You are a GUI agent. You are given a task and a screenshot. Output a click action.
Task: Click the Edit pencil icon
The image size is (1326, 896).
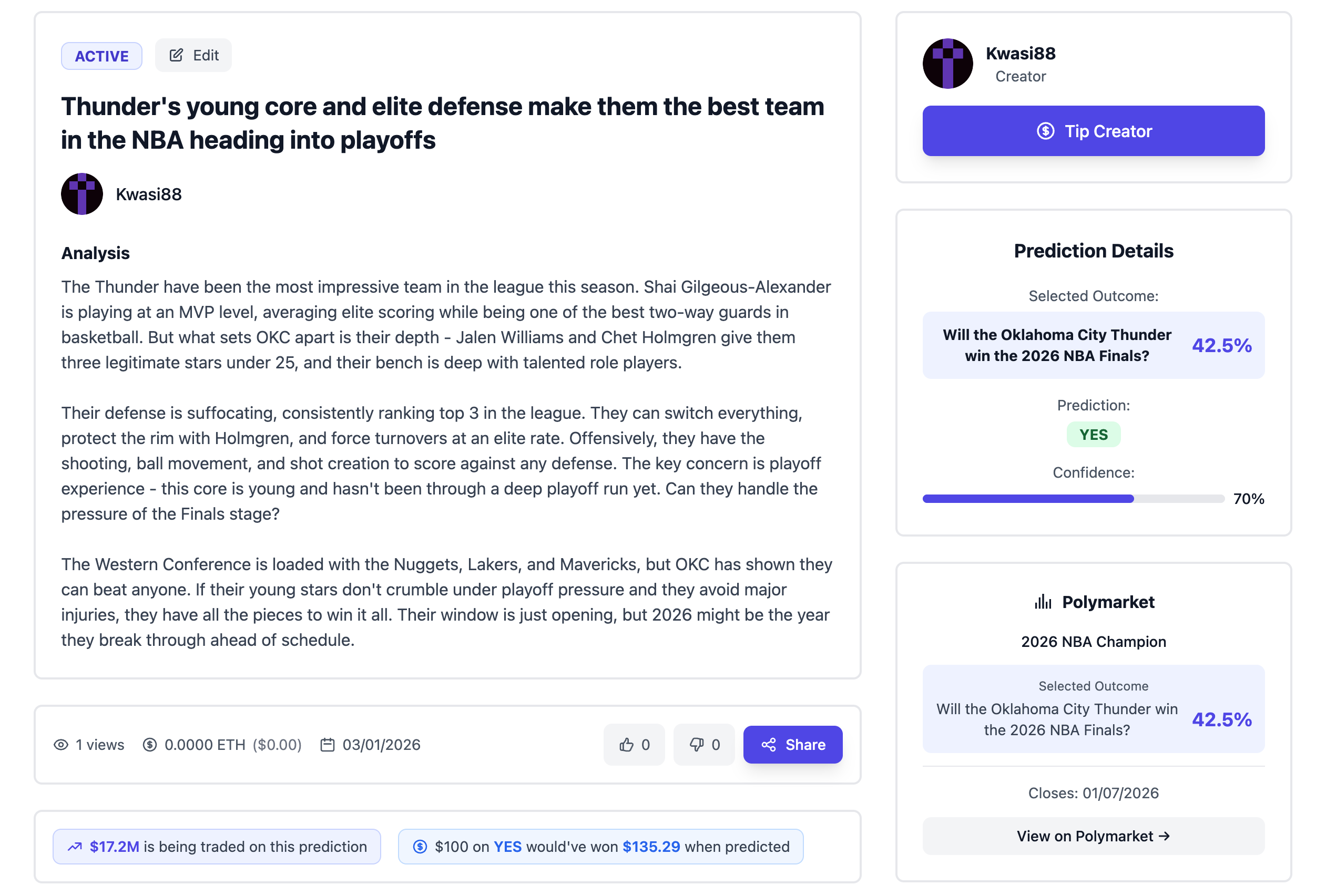pyautogui.click(x=176, y=55)
